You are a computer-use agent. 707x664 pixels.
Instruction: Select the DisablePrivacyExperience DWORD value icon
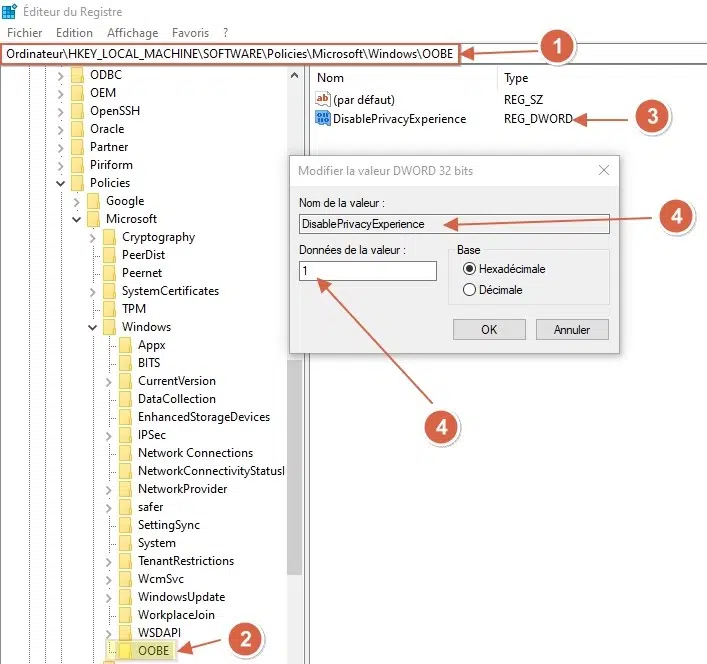click(x=322, y=119)
